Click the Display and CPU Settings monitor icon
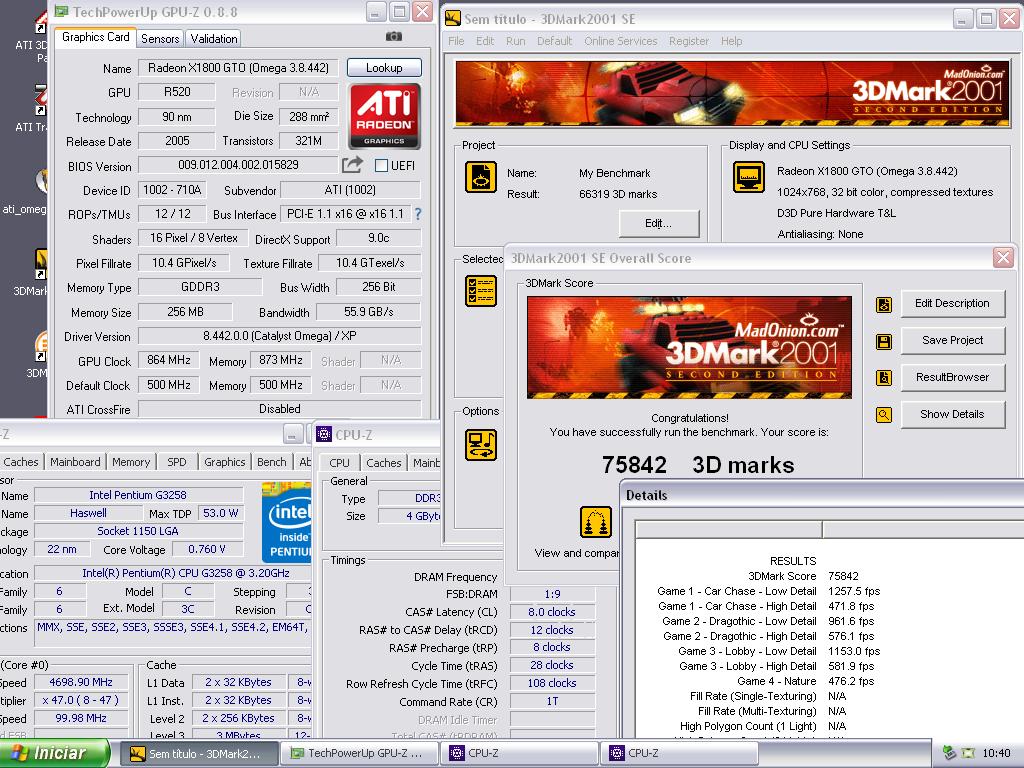The height and width of the screenshot is (768, 1024). coord(748,177)
